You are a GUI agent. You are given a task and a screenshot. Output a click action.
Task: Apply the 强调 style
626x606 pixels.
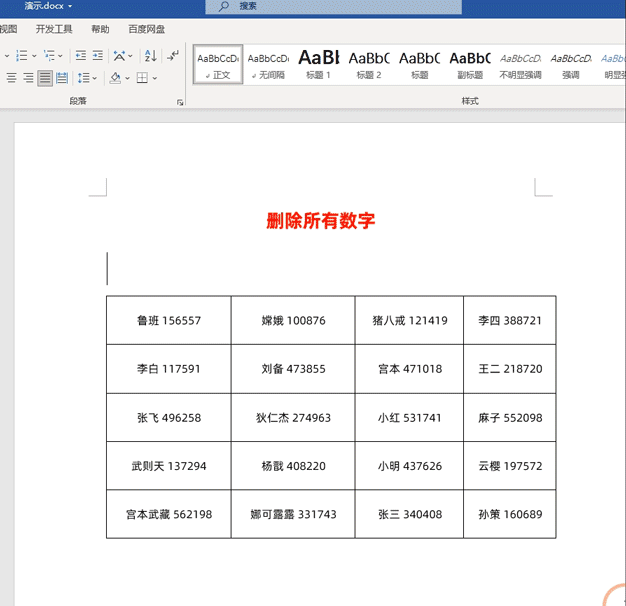571,64
